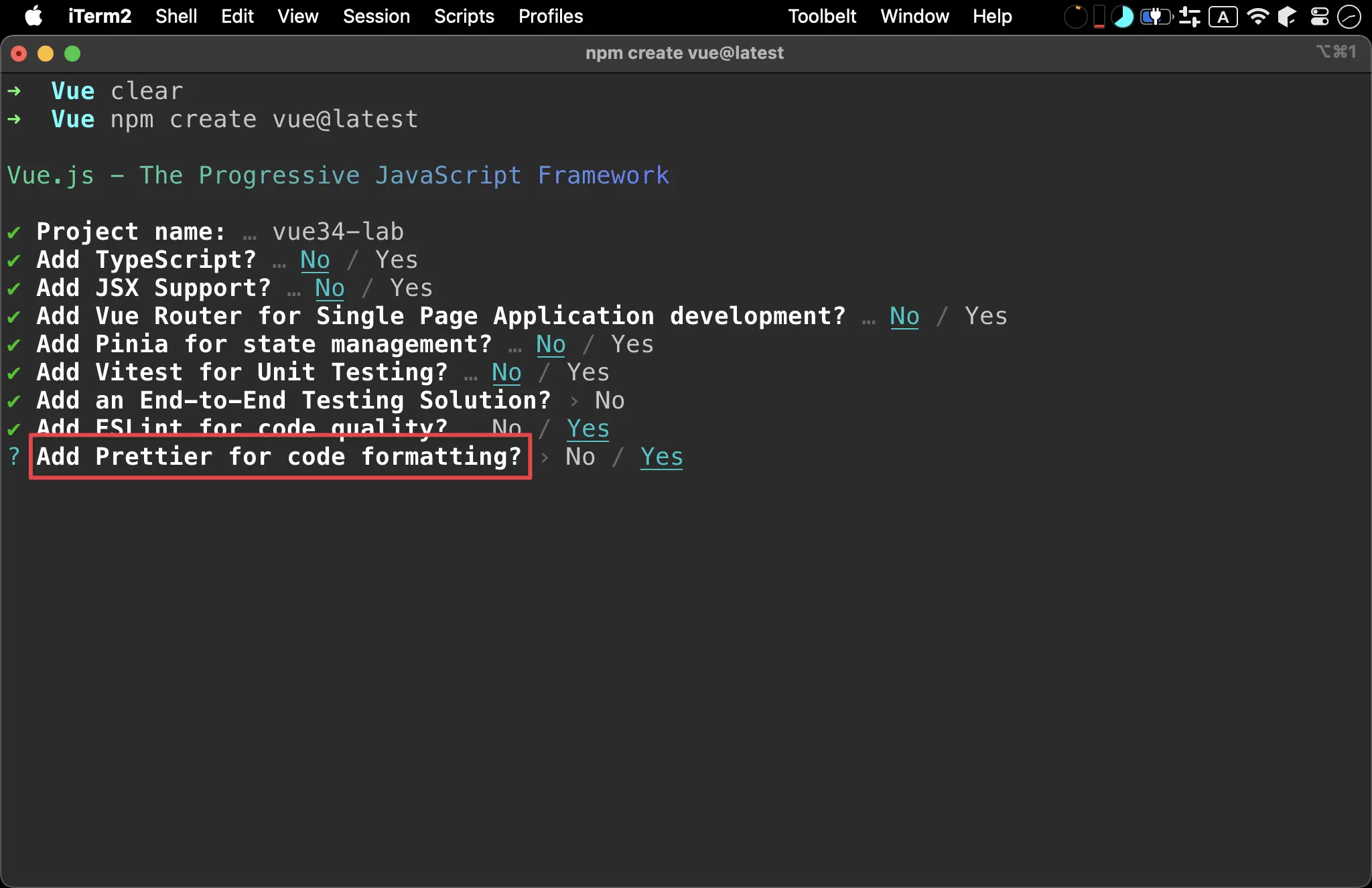Click 'No' answer on End-to-End Testing row

[610, 400]
